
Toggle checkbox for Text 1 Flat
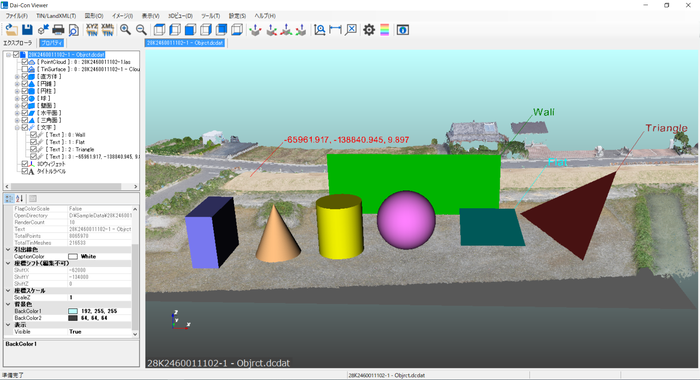pyautogui.click(x=33, y=142)
